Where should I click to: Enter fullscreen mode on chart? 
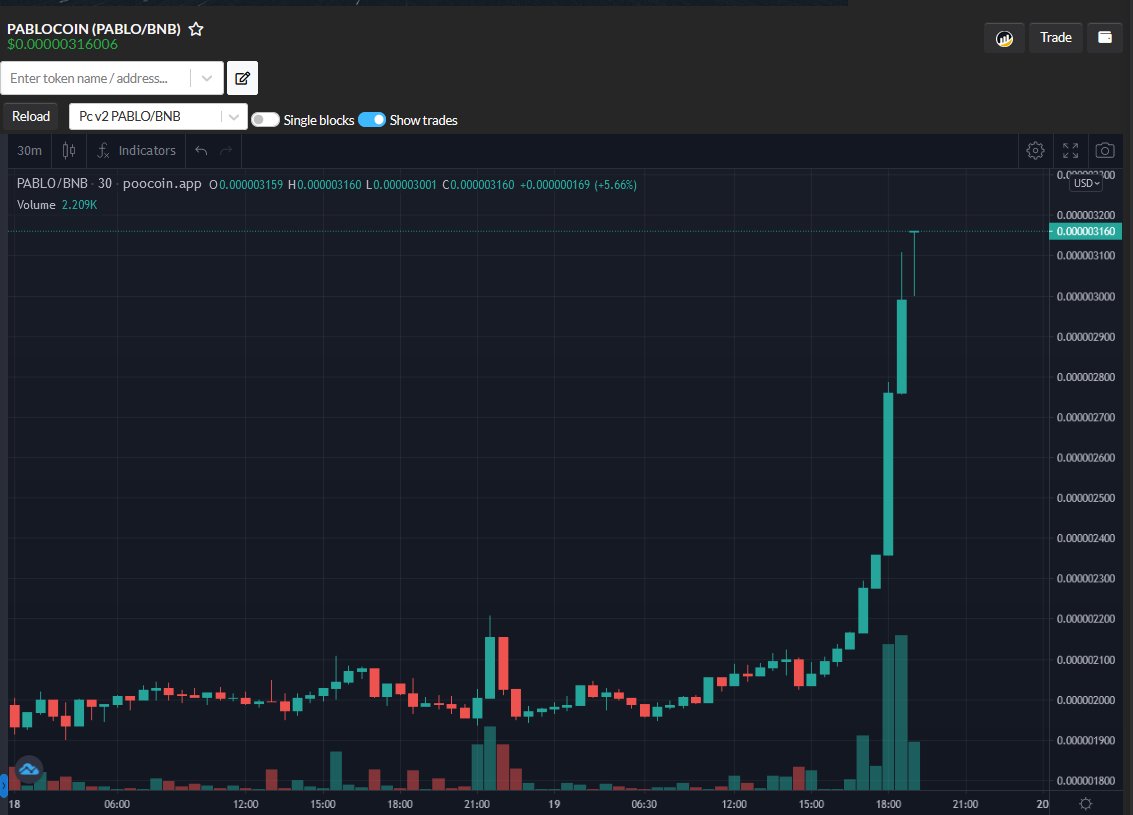(1070, 150)
